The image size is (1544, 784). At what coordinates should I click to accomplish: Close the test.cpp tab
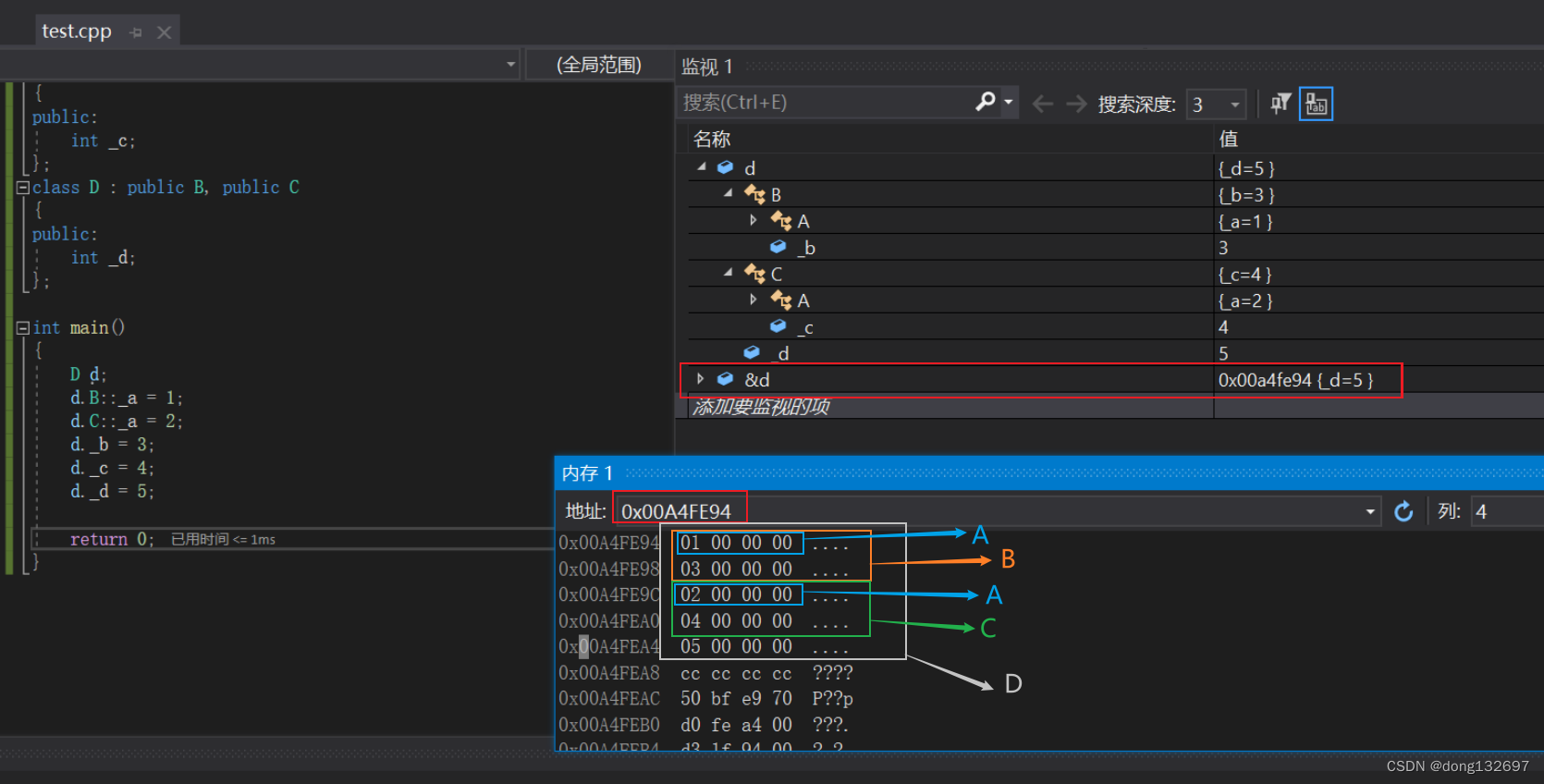(164, 32)
